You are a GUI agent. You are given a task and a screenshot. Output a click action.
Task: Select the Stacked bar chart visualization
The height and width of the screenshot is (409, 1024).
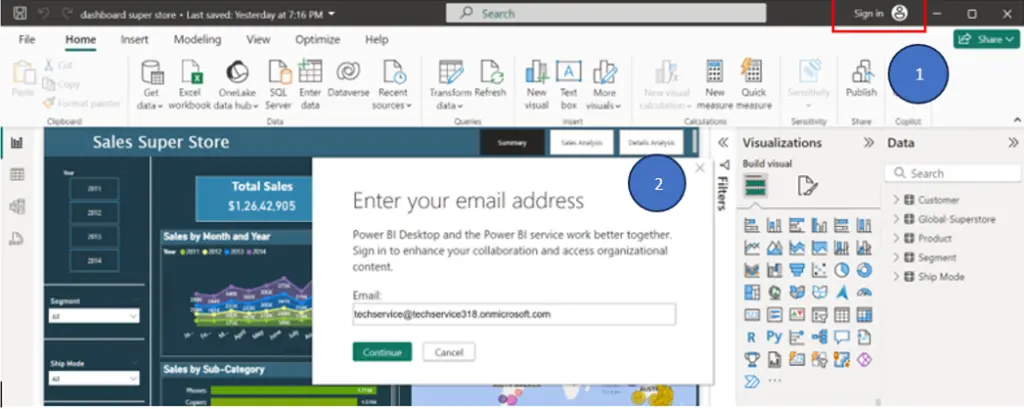tap(752, 225)
